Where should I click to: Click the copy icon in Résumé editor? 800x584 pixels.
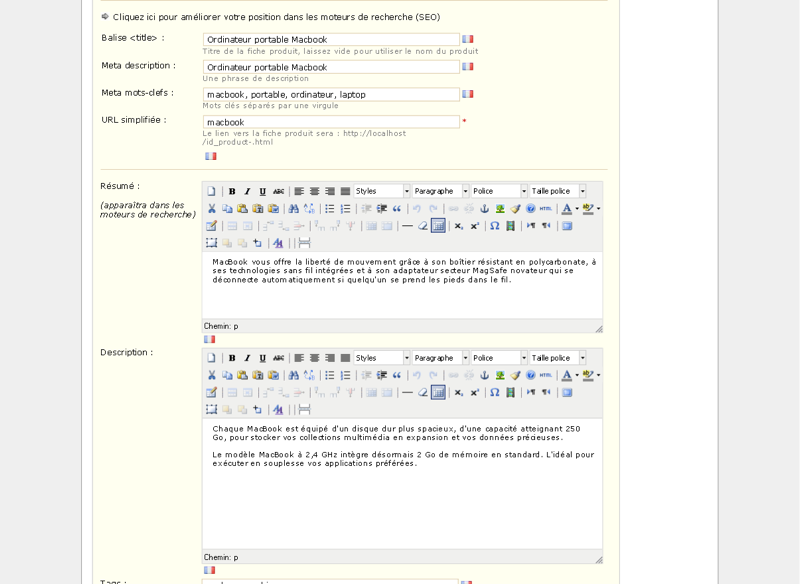click(227, 209)
